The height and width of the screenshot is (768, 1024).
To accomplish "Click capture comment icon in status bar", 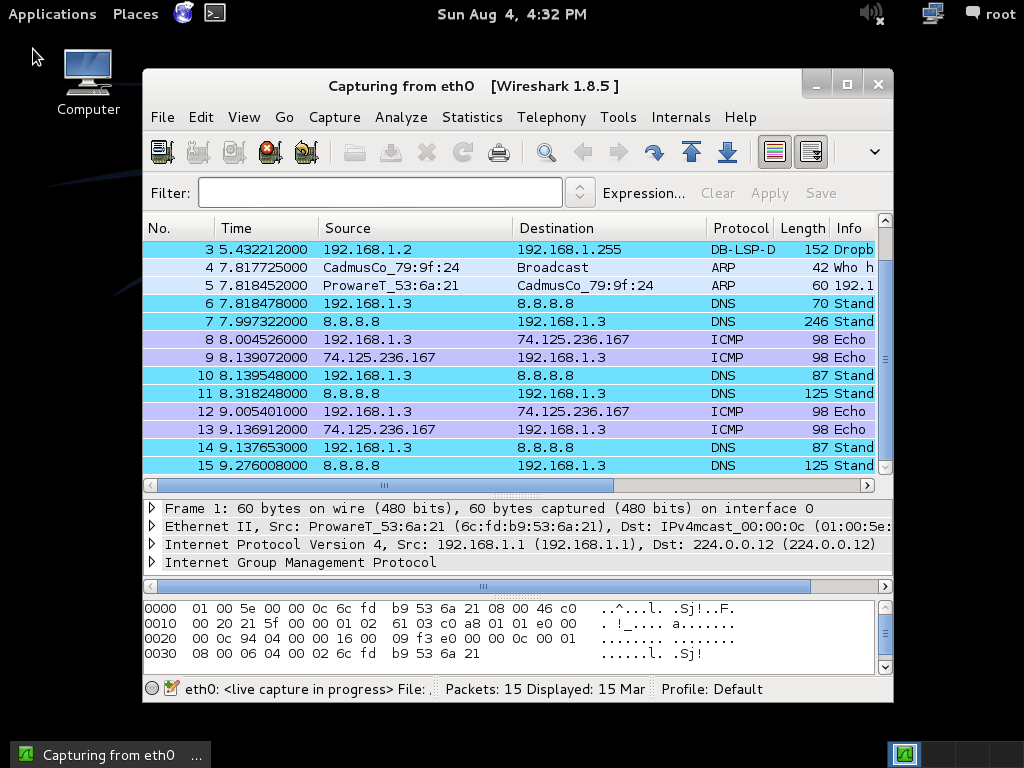I will [x=171, y=688].
